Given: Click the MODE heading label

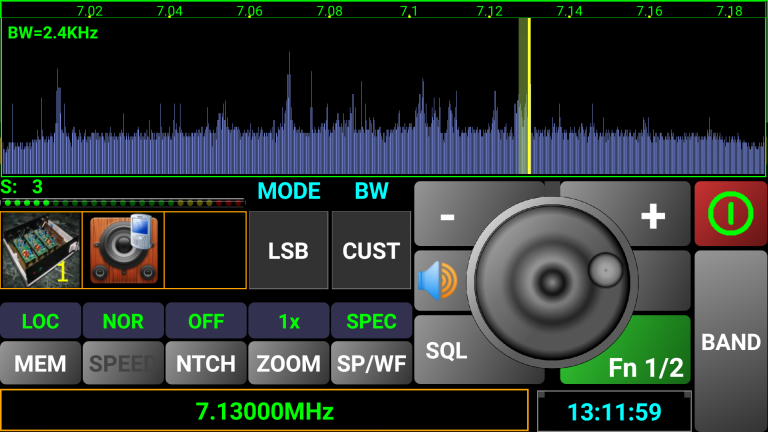Looking at the screenshot, I should tap(289, 191).
